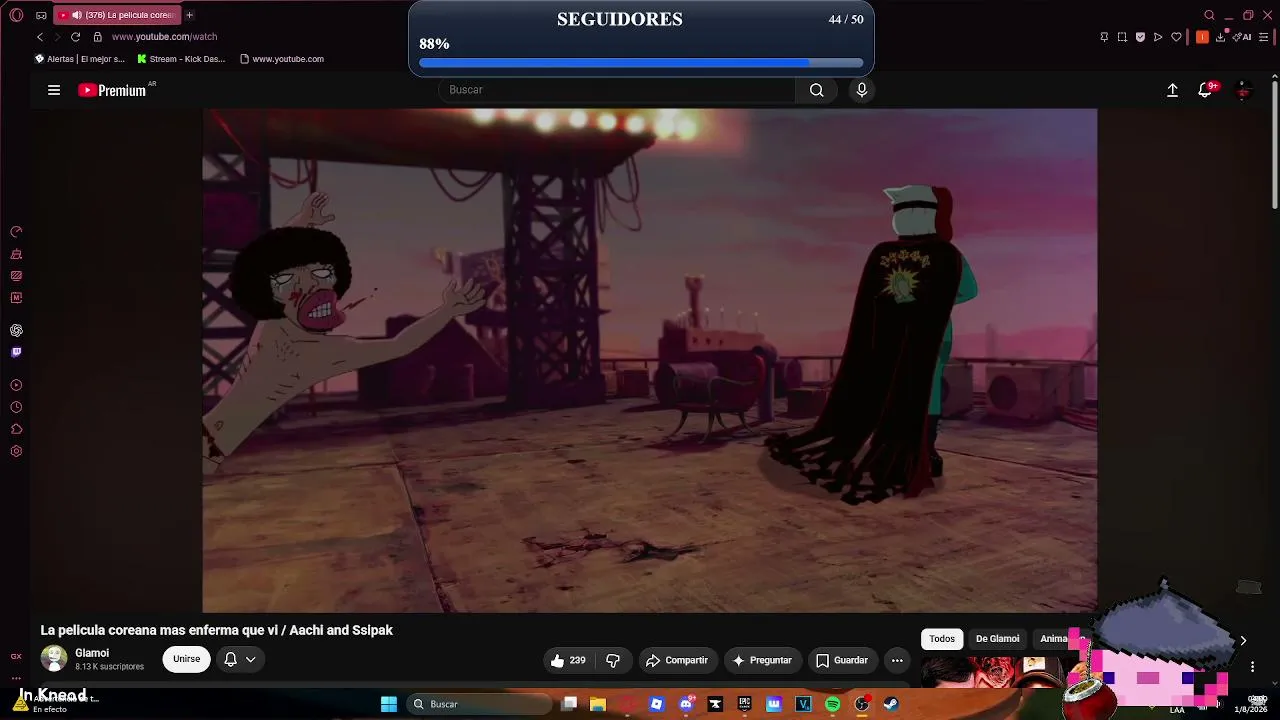This screenshot has height=720, width=1280.
Task: Open YouTube notifications bell
Action: pos(1206,90)
